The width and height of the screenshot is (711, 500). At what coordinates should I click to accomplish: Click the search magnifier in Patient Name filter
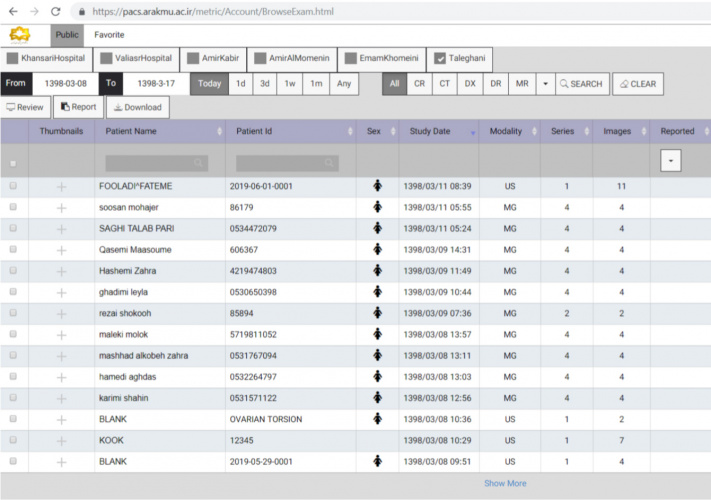pos(200,162)
